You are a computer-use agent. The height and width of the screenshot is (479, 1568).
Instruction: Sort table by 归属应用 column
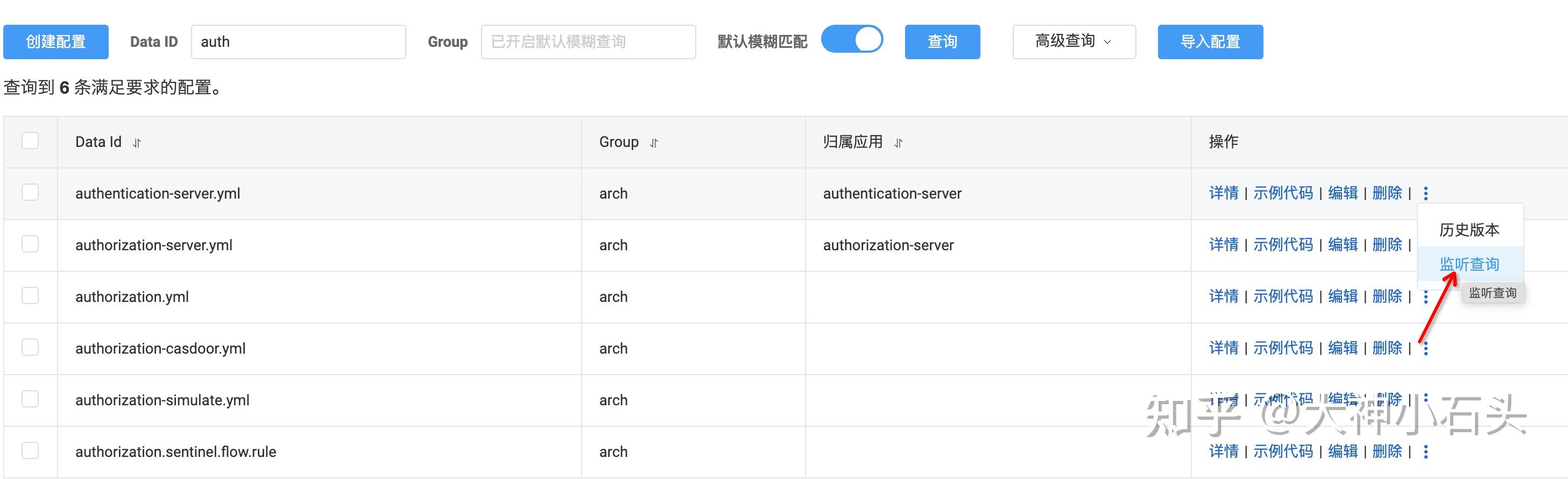click(899, 143)
